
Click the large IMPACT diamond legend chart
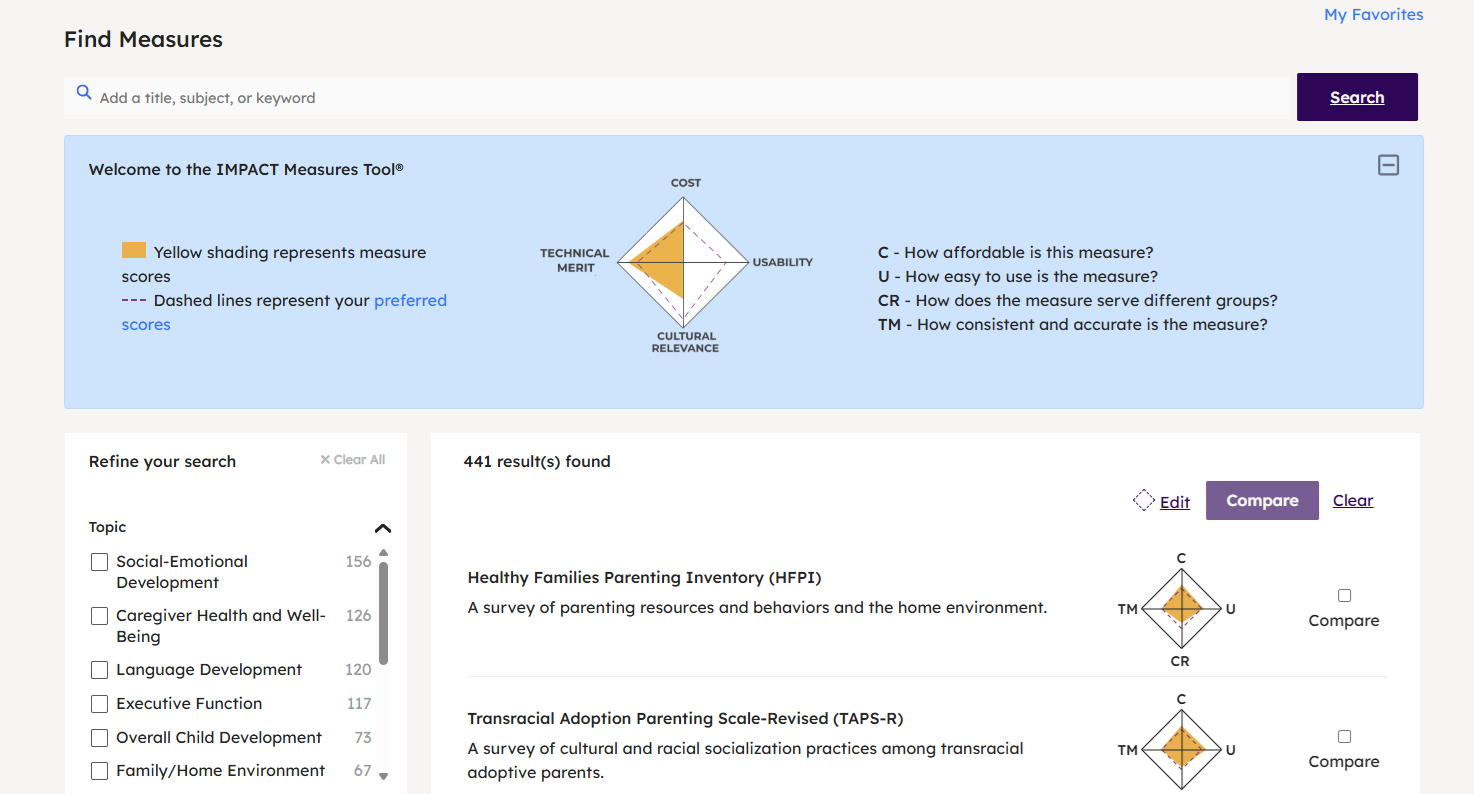[x=684, y=263]
